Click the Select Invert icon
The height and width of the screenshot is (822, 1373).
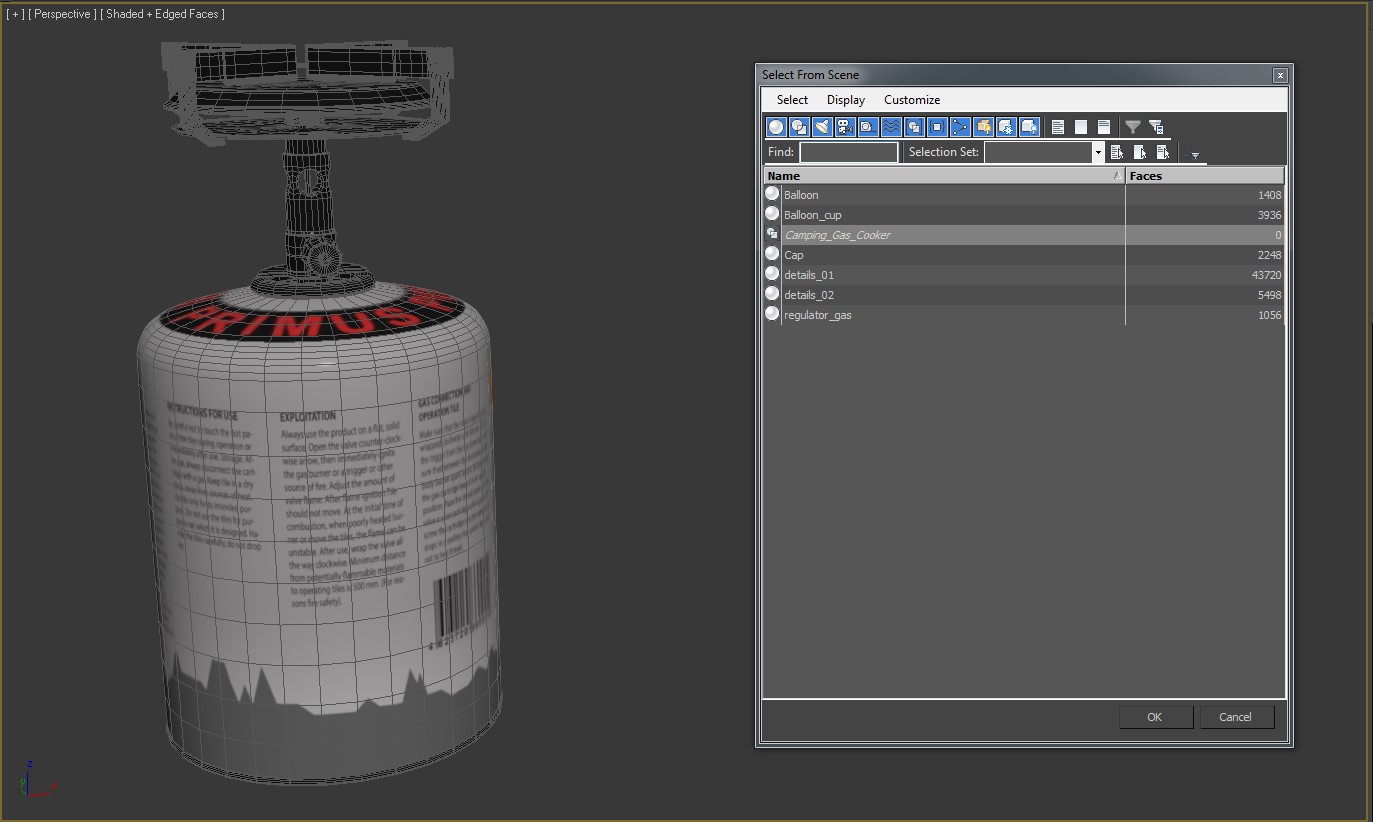pos(1104,127)
